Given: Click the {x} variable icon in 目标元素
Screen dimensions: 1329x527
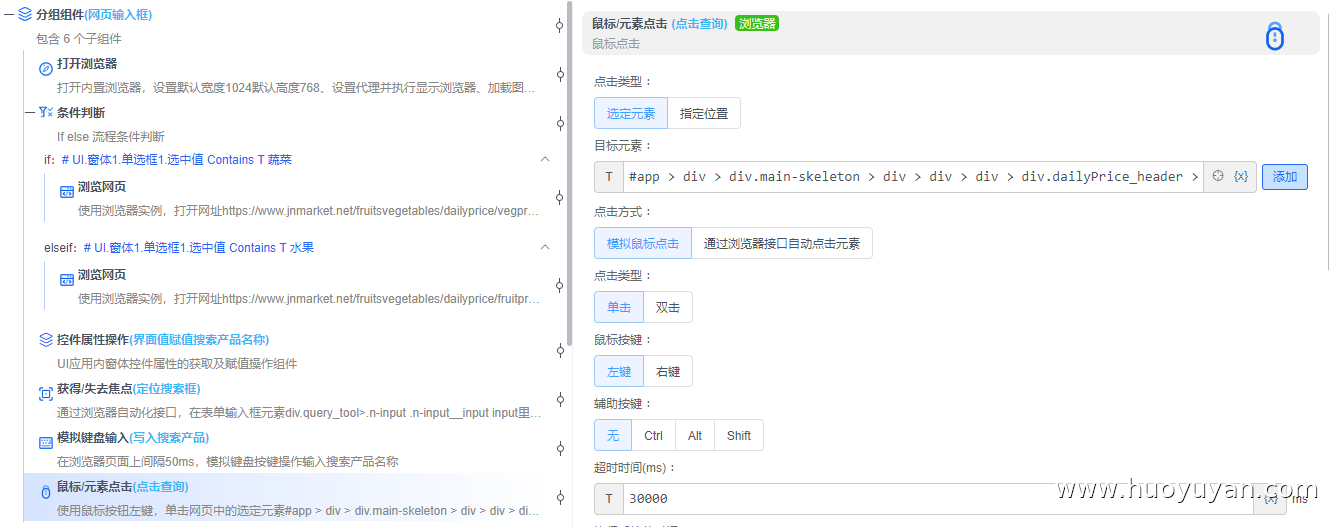Looking at the screenshot, I should click(1241, 176).
